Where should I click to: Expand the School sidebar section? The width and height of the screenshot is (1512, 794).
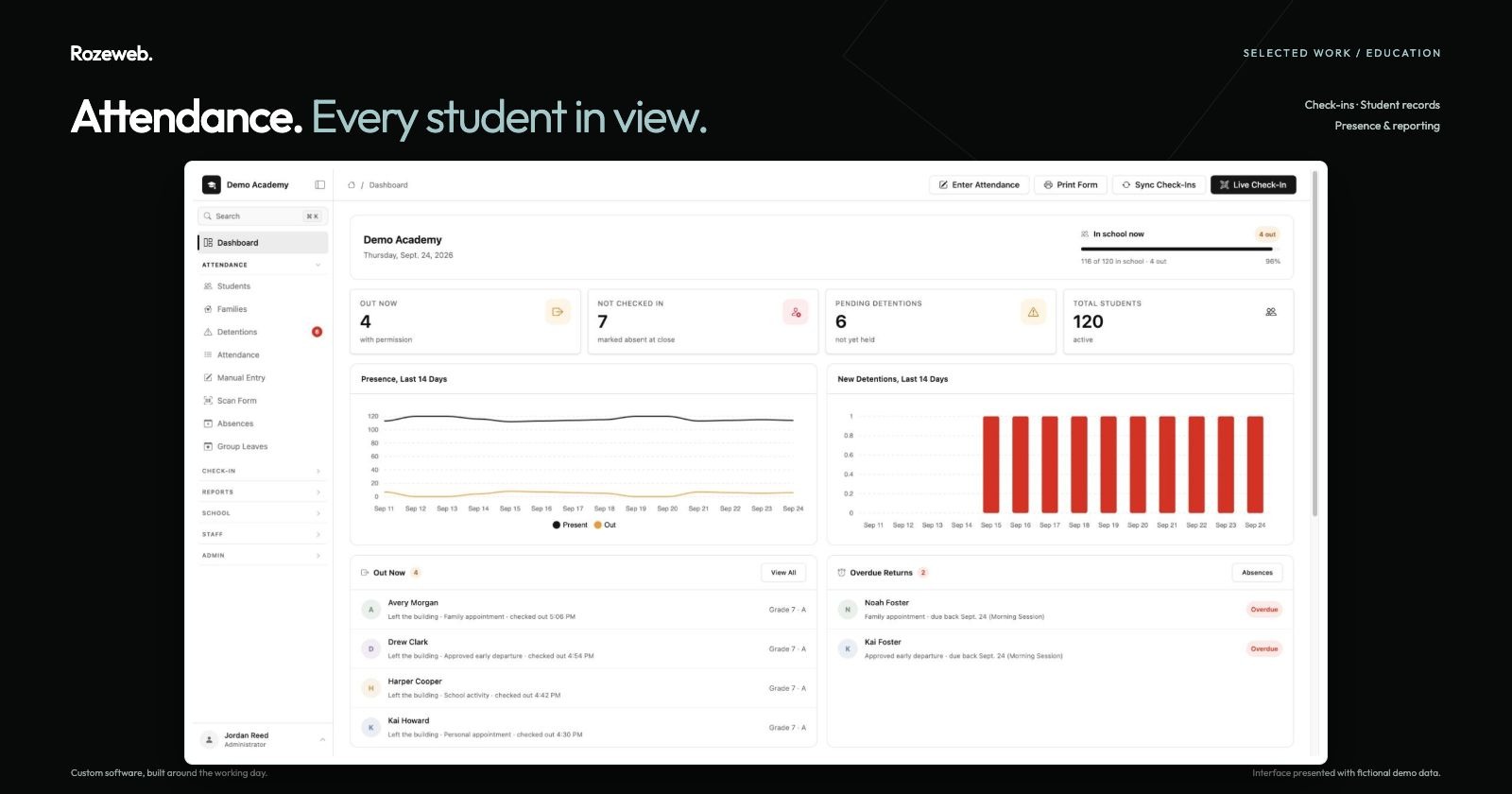pos(318,513)
